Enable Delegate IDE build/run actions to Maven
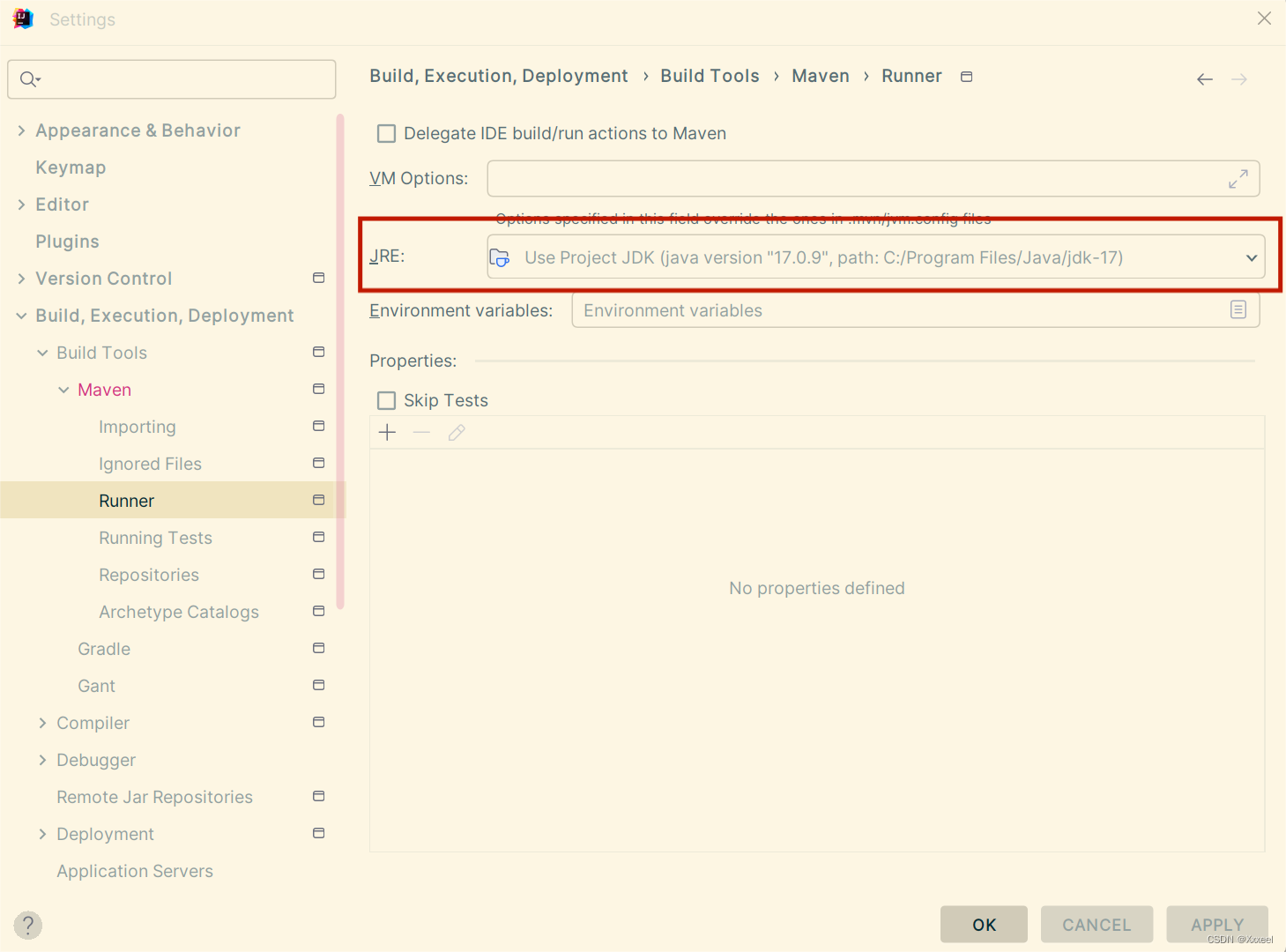This screenshot has height=952, width=1286. [x=386, y=133]
